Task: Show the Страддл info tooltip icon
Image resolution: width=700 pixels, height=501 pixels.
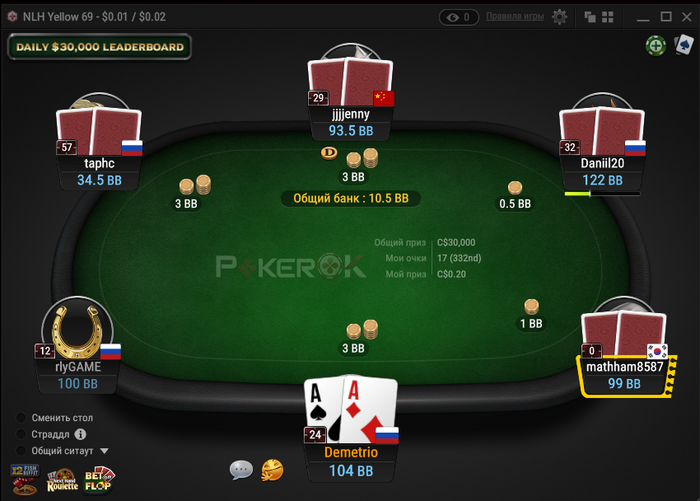Action: pos(80,434)
